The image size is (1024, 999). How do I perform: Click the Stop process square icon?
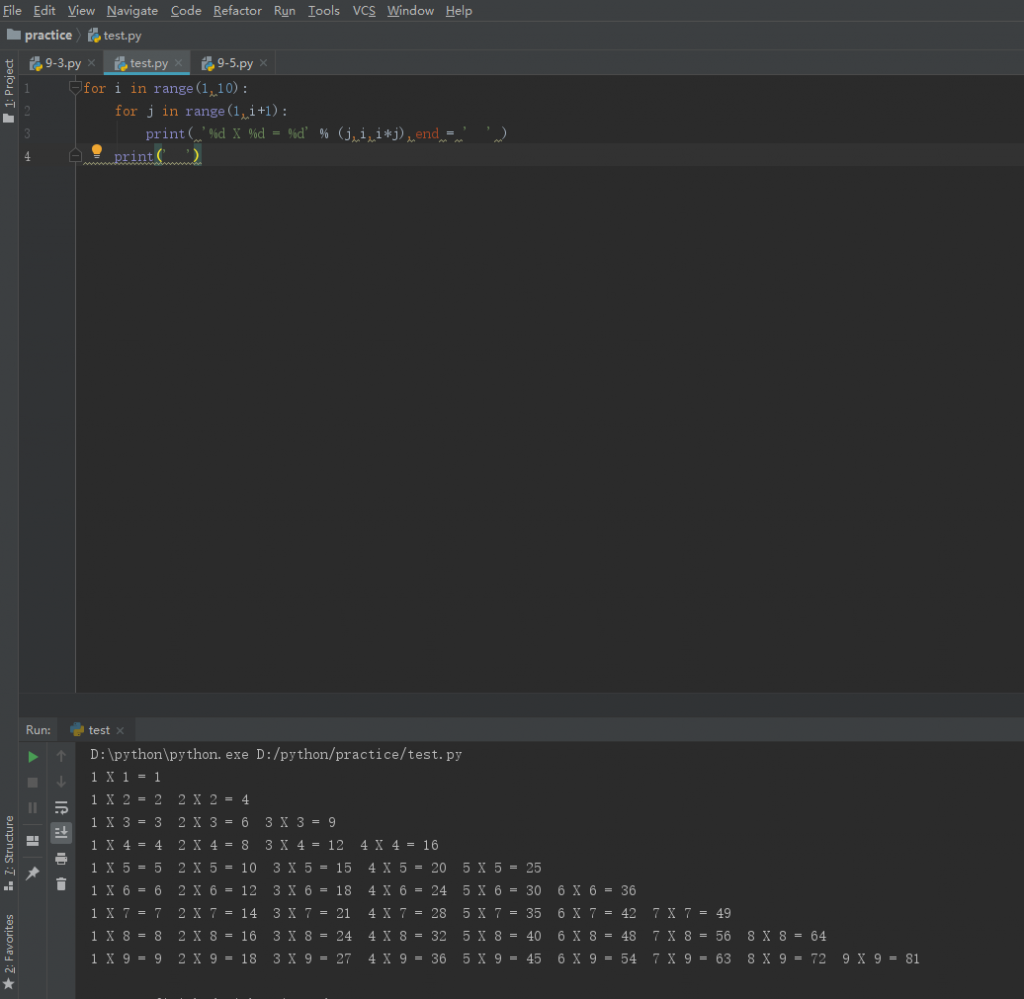[x=33, y=782]
